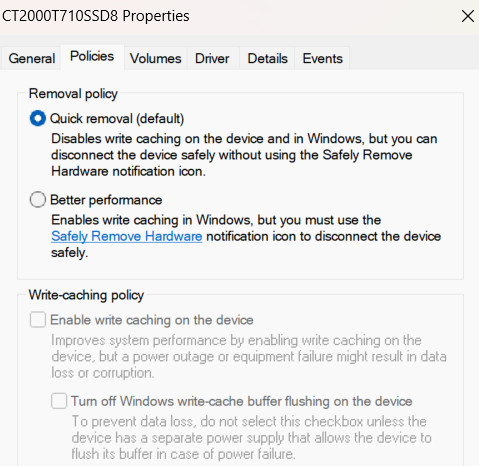Show the Details tab
Viewport: 479px width, 466px height.
(x=267, y=59)
